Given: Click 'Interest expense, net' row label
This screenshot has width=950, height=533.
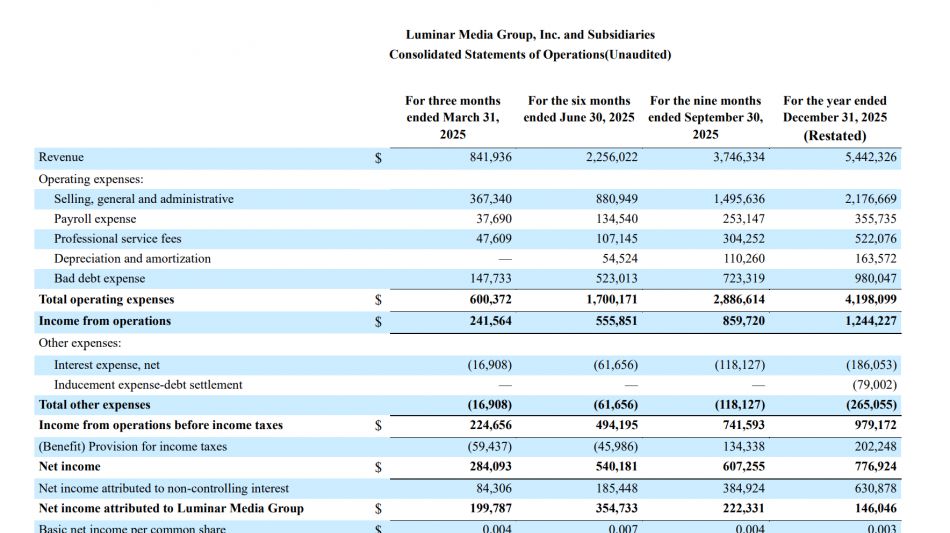Looking at the screenshot, I should tap(107, 365).
